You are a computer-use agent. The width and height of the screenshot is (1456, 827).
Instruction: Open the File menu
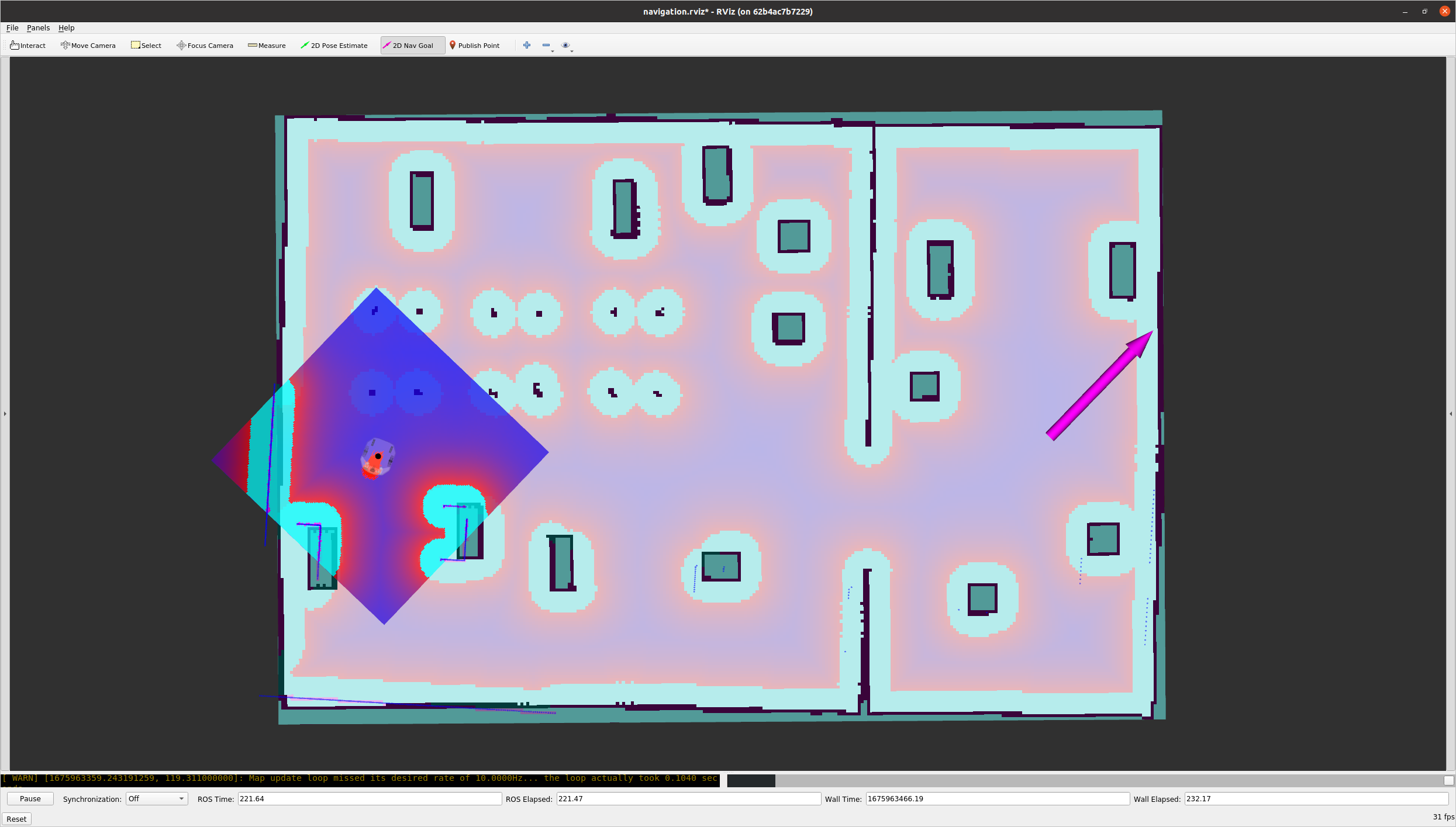pos(12,27)
